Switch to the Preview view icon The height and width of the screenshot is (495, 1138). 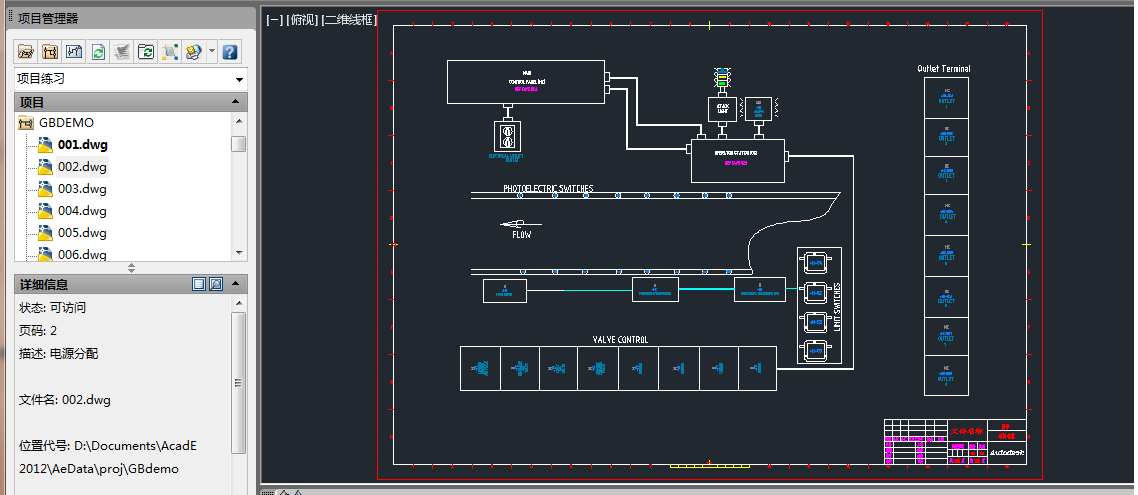tap(216, 284)
